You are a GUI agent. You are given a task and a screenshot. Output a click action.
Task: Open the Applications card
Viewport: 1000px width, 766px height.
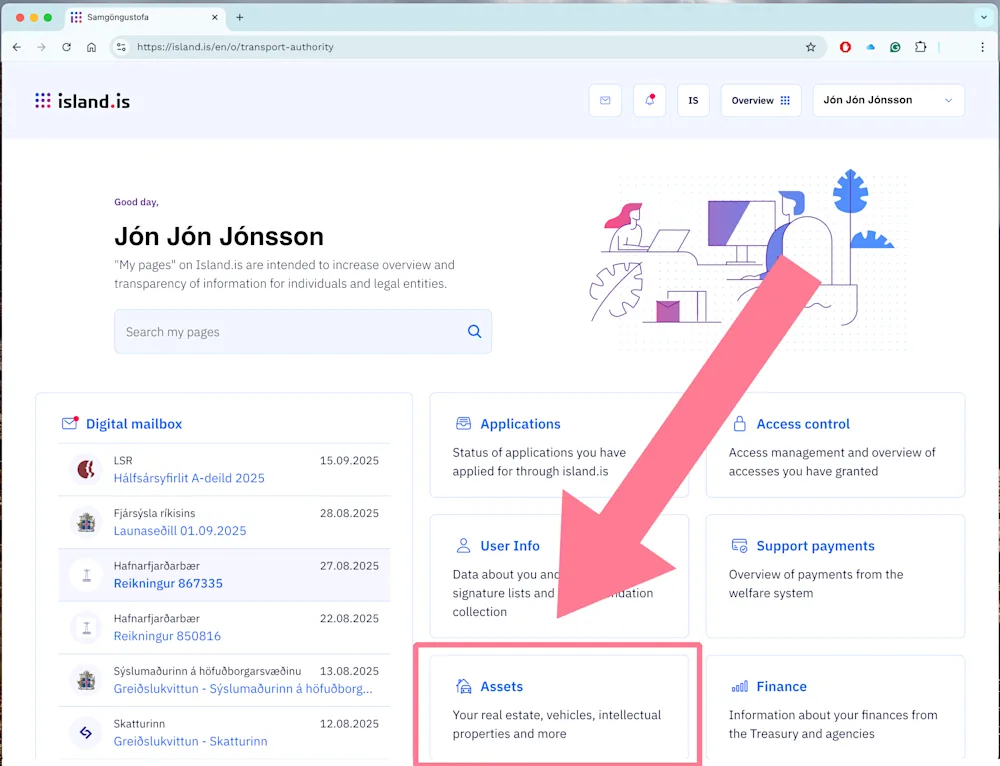559,445
